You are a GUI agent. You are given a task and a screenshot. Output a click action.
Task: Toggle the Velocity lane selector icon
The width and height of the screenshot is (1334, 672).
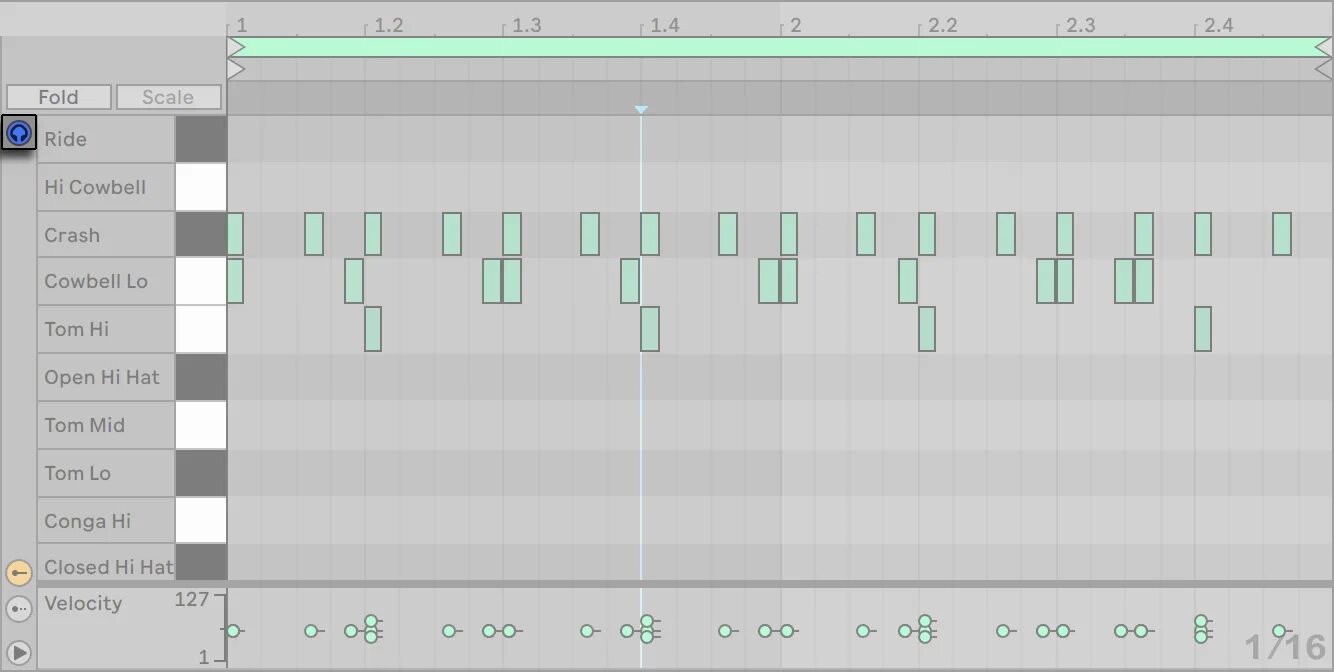19,573
